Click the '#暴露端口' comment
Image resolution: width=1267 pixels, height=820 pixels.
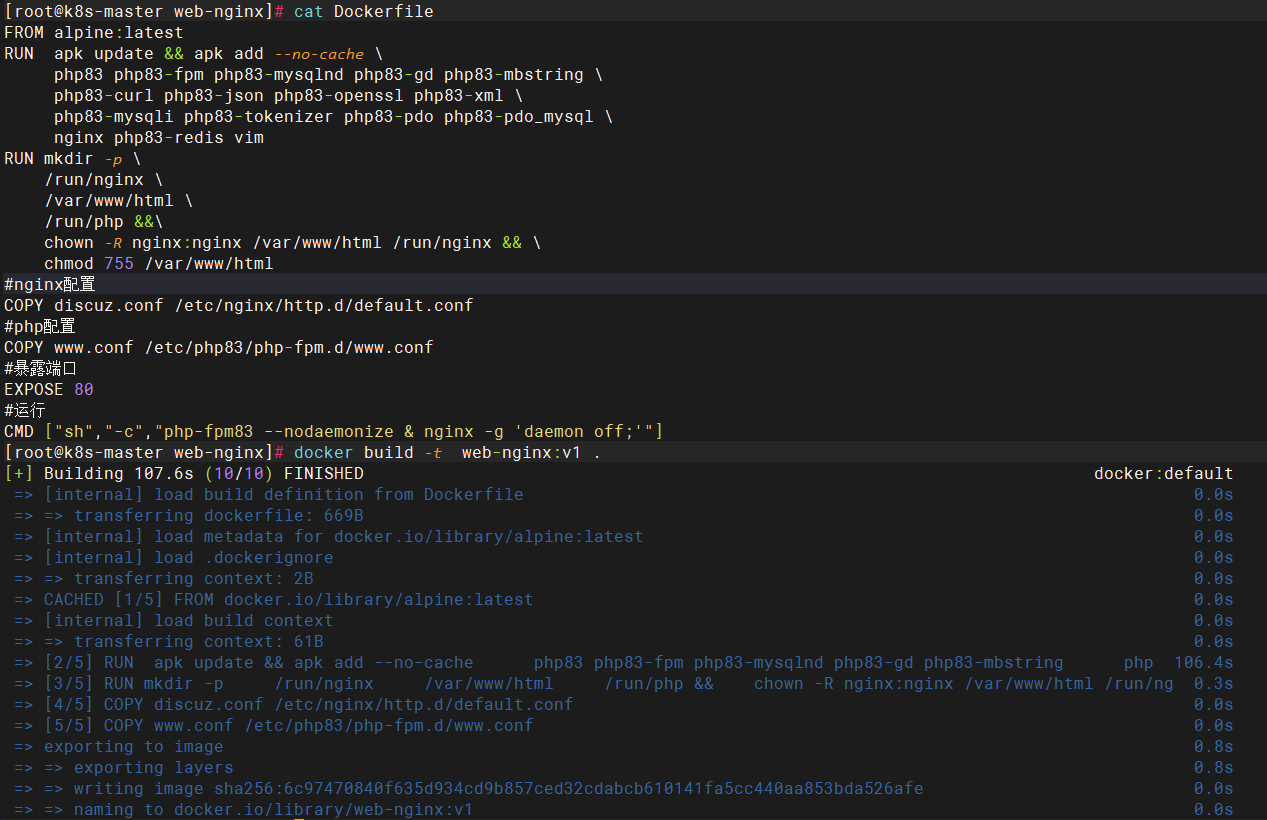(41, 368)
